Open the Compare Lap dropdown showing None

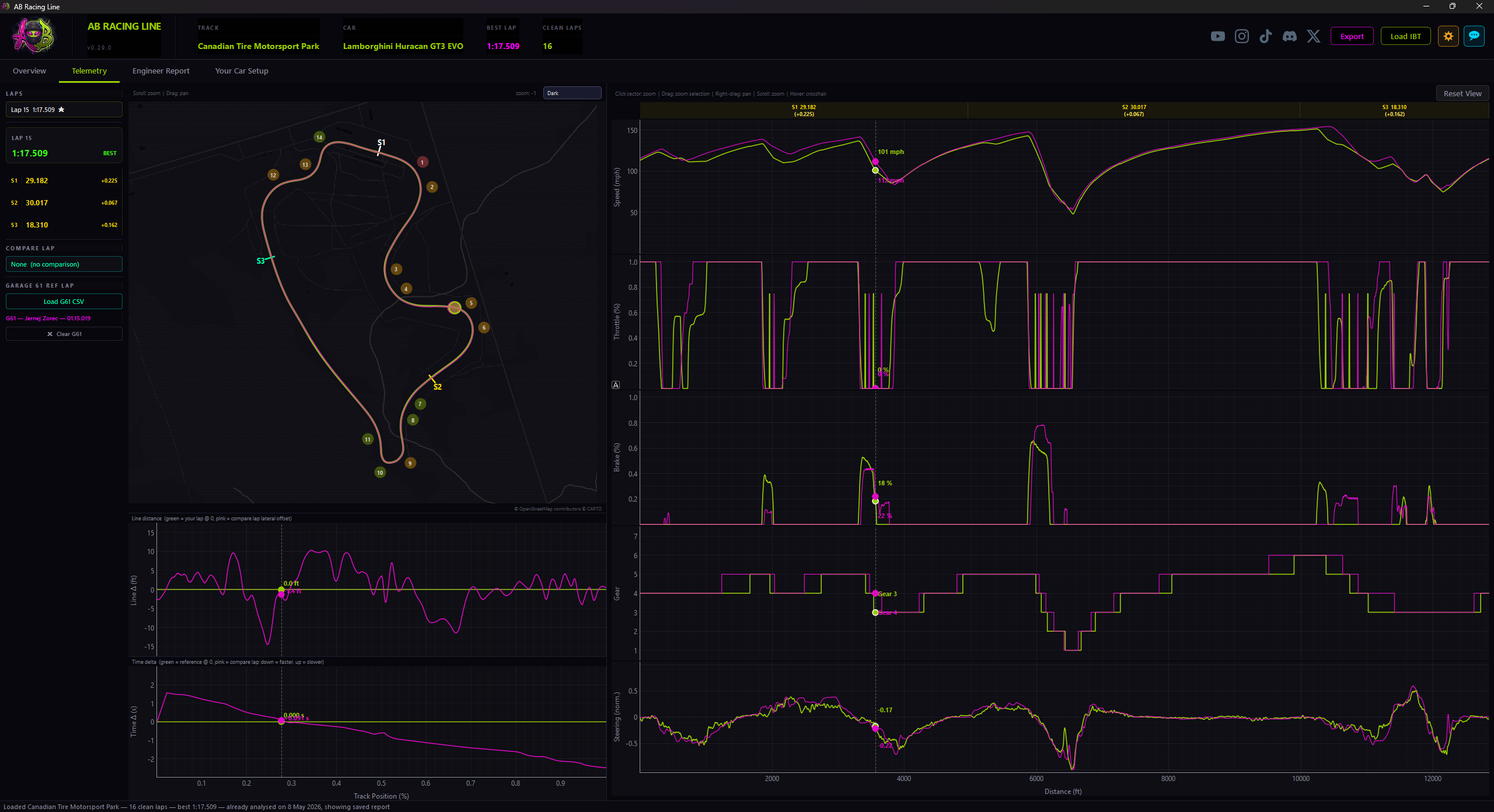[x=64, y=264]
